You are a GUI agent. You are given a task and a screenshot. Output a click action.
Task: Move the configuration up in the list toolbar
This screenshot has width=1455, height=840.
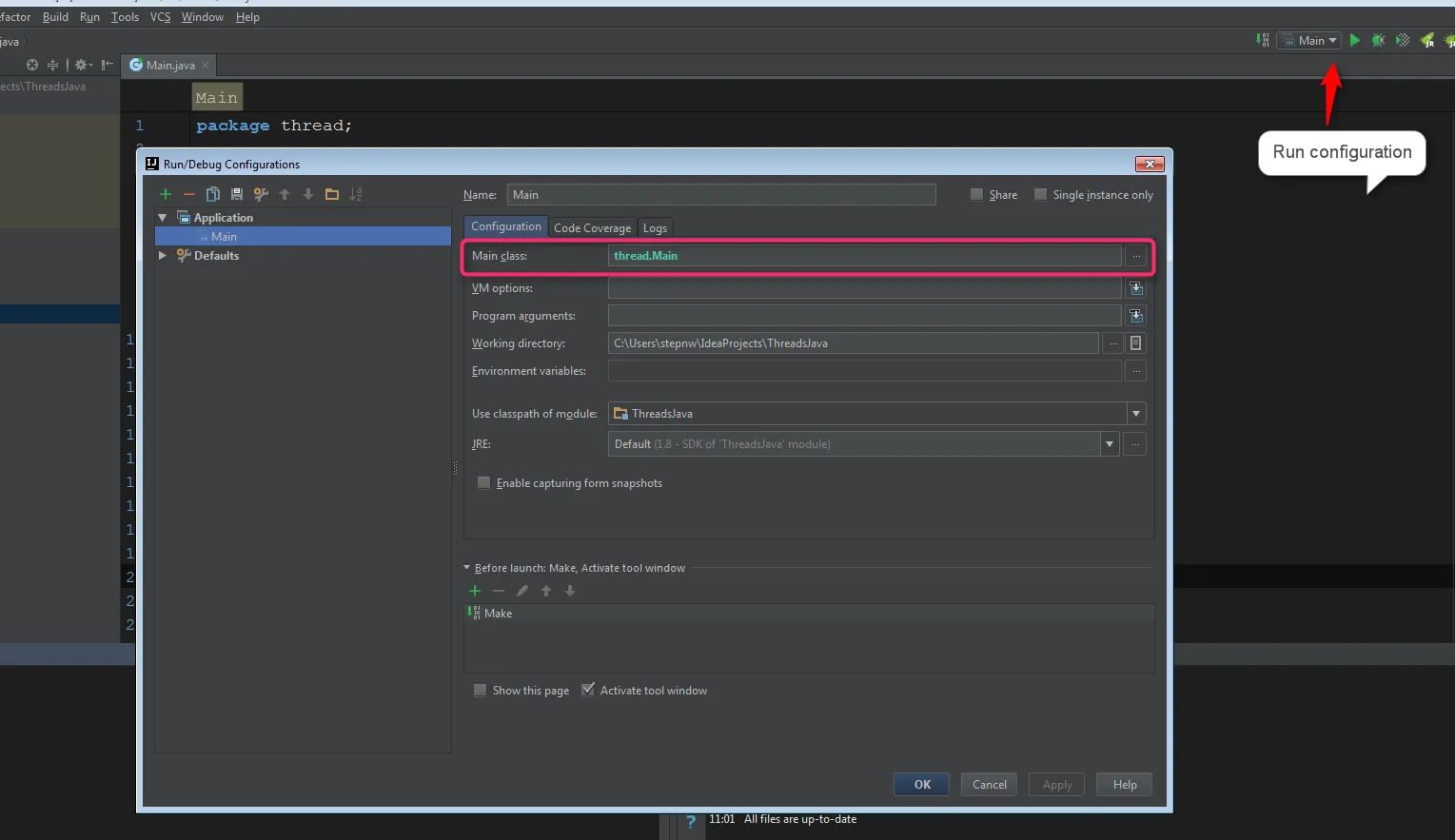[x=285, y=194]
